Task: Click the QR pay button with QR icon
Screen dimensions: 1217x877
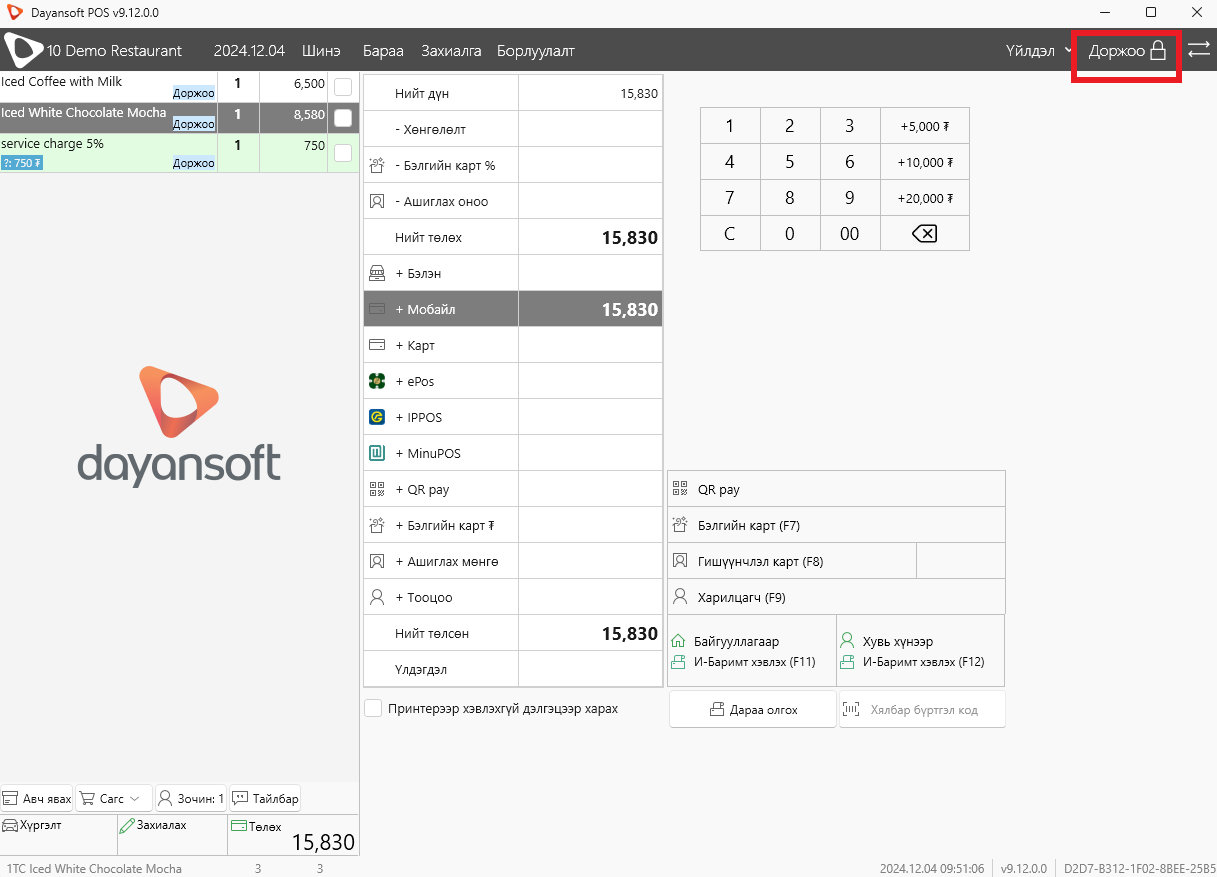Action: pyautogui.click(x=836, y=489)
